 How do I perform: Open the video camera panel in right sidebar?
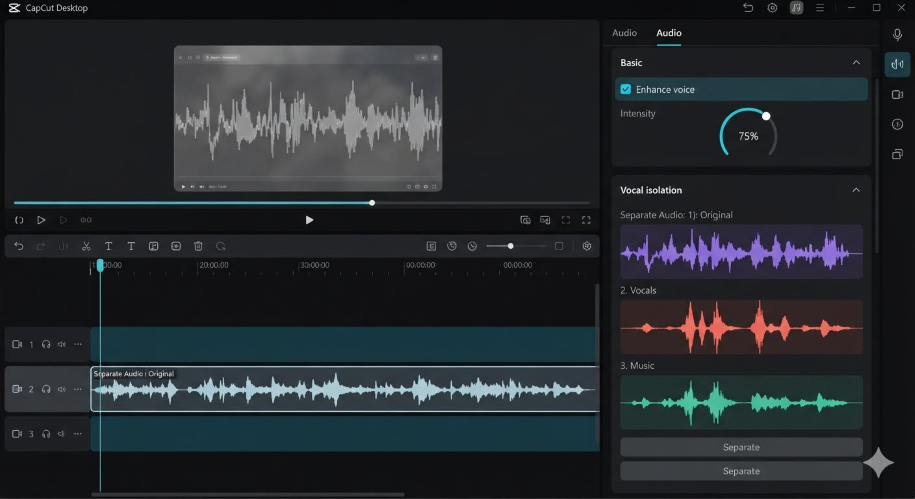click(897, 95)
